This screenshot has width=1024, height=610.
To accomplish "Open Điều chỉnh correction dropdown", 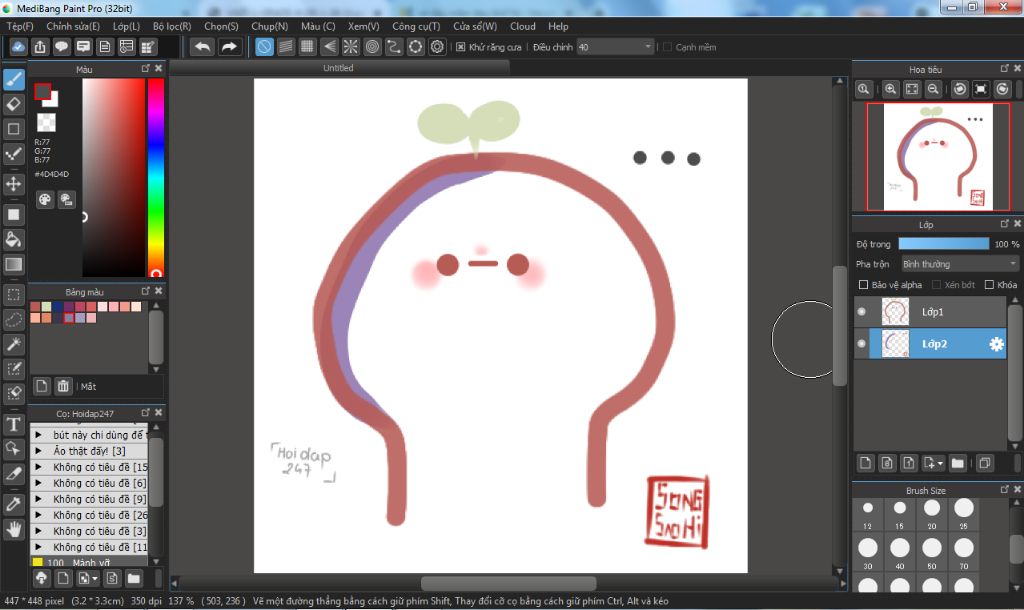I will (615, 47).
